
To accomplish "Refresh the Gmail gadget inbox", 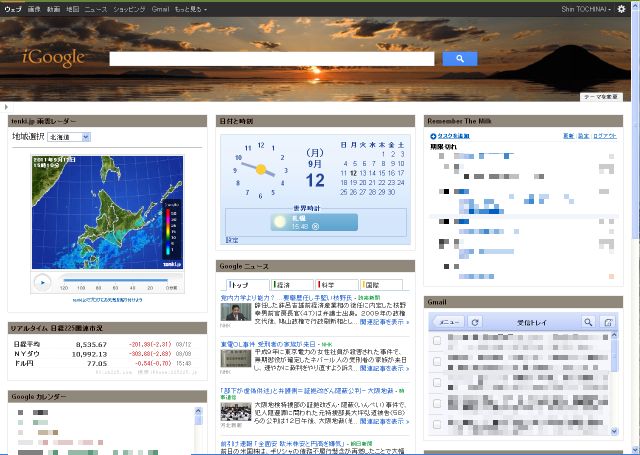I will click(475, 322).
